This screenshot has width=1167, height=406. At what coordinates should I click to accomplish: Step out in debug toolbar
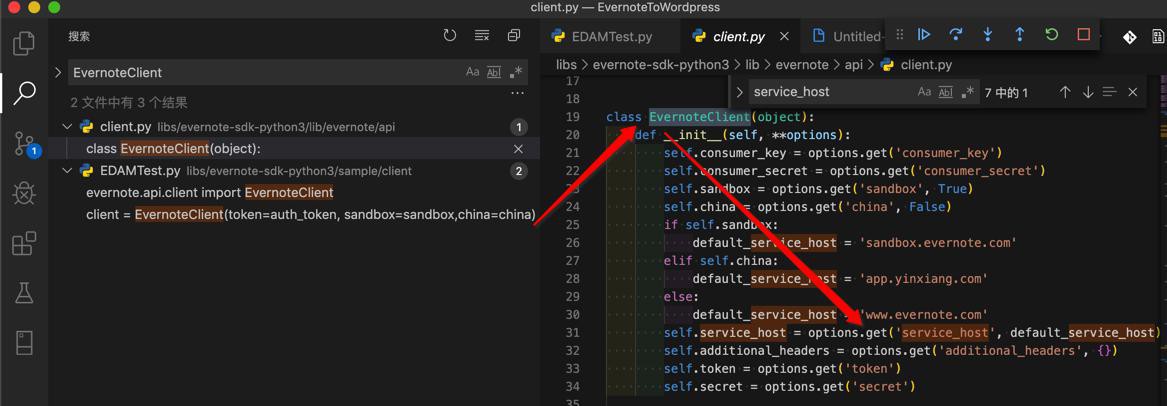[x=1020, y=34]
